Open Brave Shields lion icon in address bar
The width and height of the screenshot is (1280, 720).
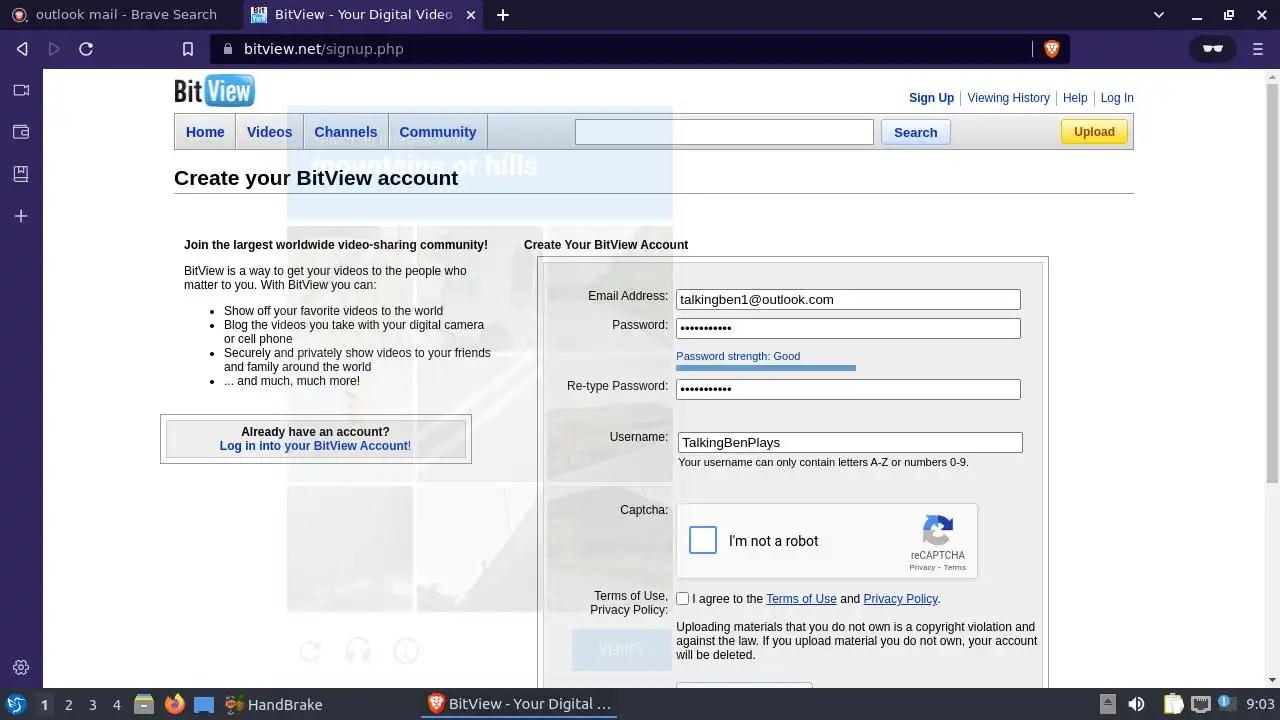1051,49
